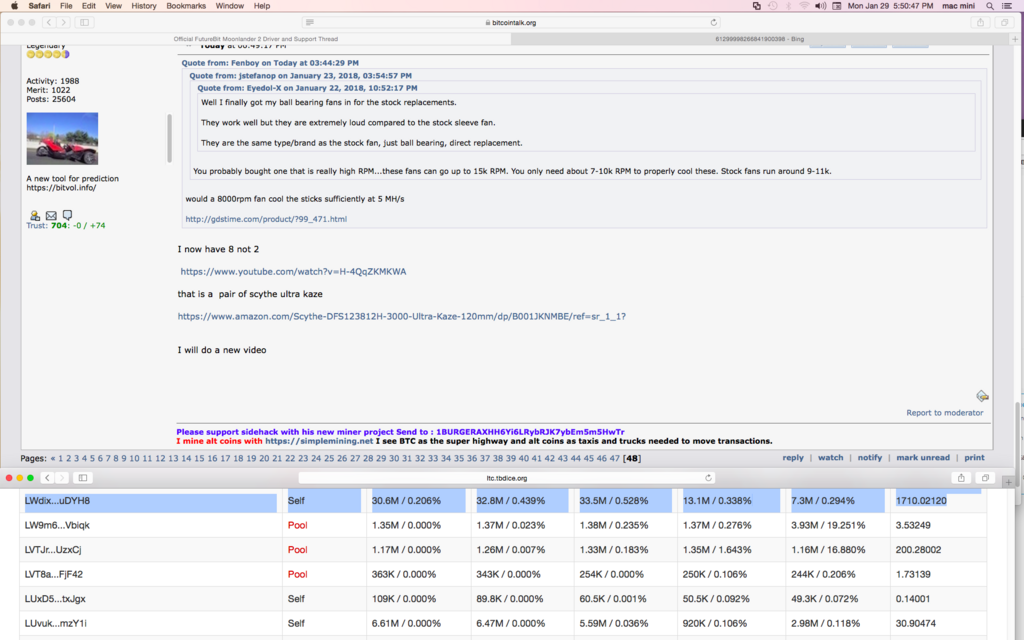This screenshot has height=640, width=1024.
Task: Follow the gdstime.com product link
Action: click(x=266, y=219)
